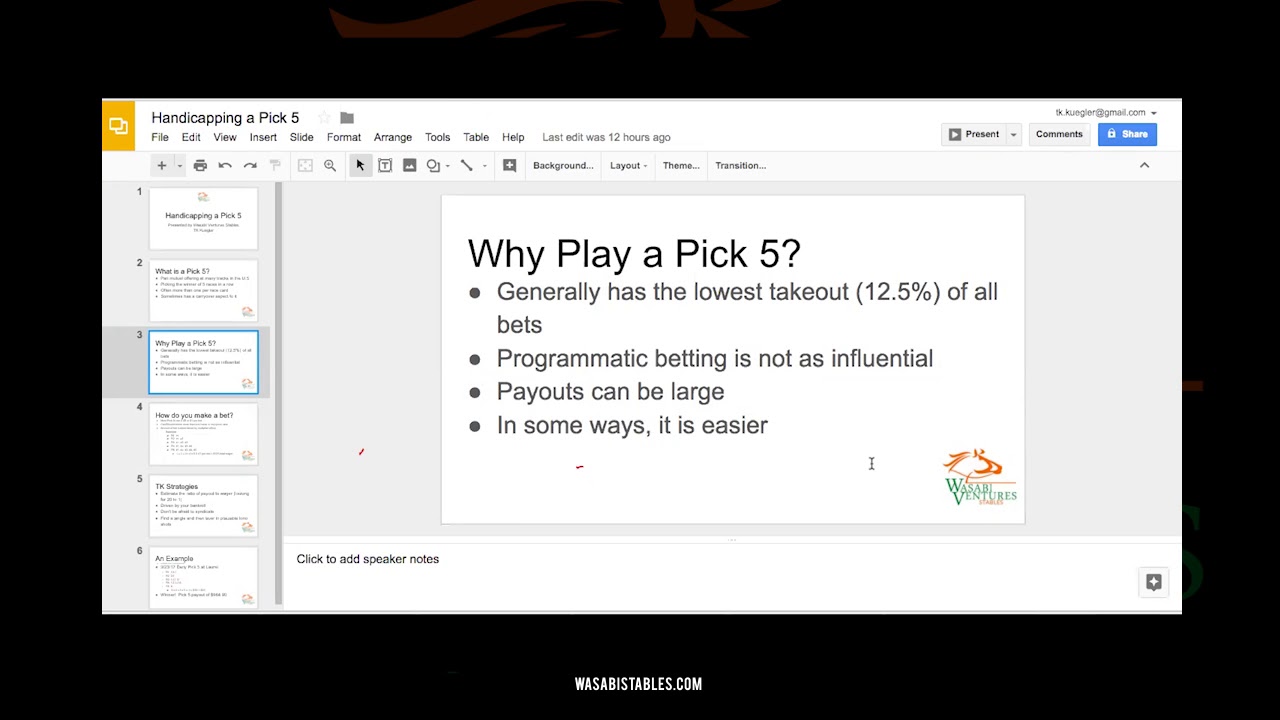Open the Insert menu
The width and height of the screenshot is (1280, 720).
click(263, 137)
